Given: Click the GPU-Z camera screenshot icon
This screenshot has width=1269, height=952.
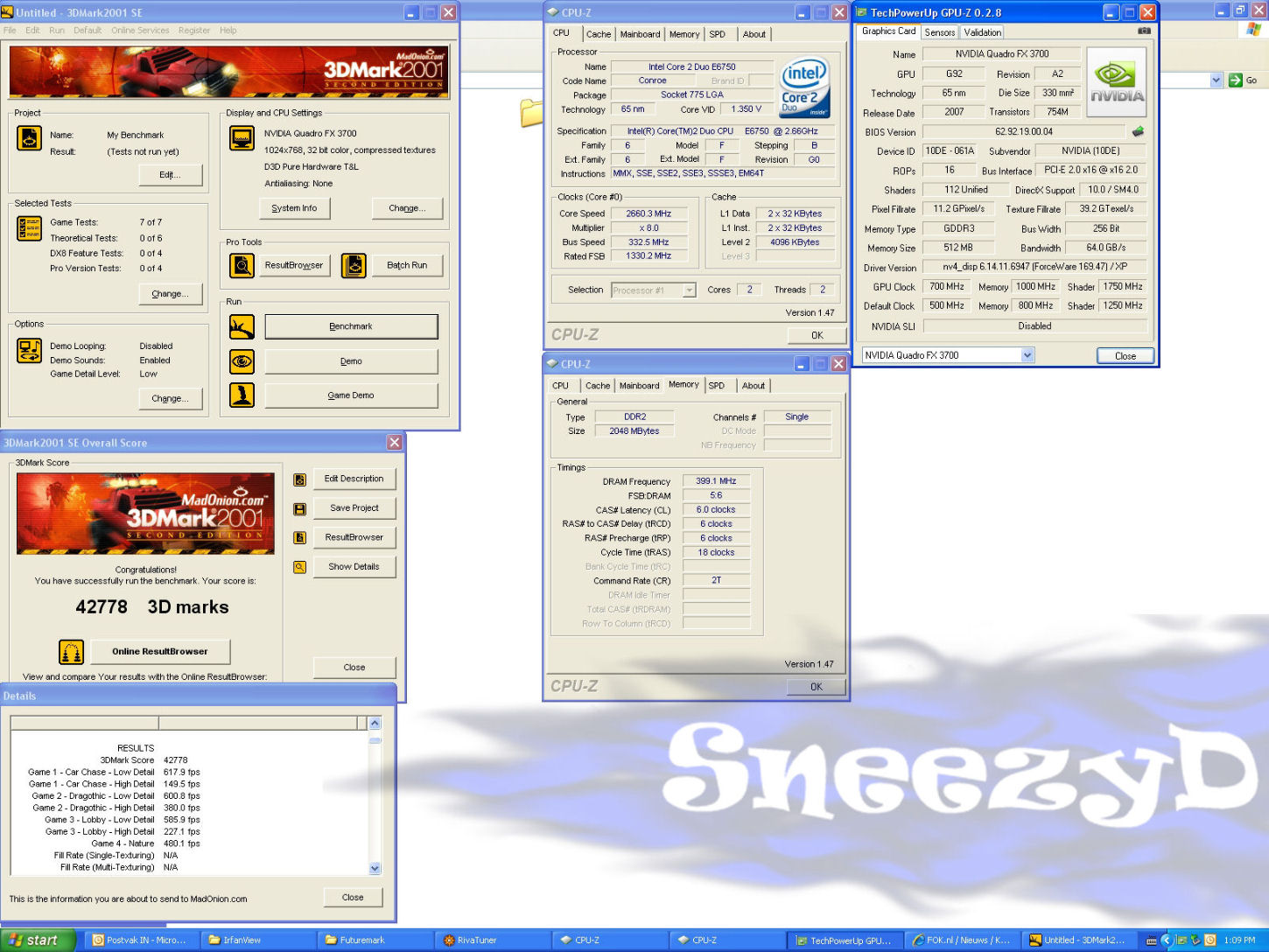Looking at the screenshot, I should click(x=1144, y=31).
